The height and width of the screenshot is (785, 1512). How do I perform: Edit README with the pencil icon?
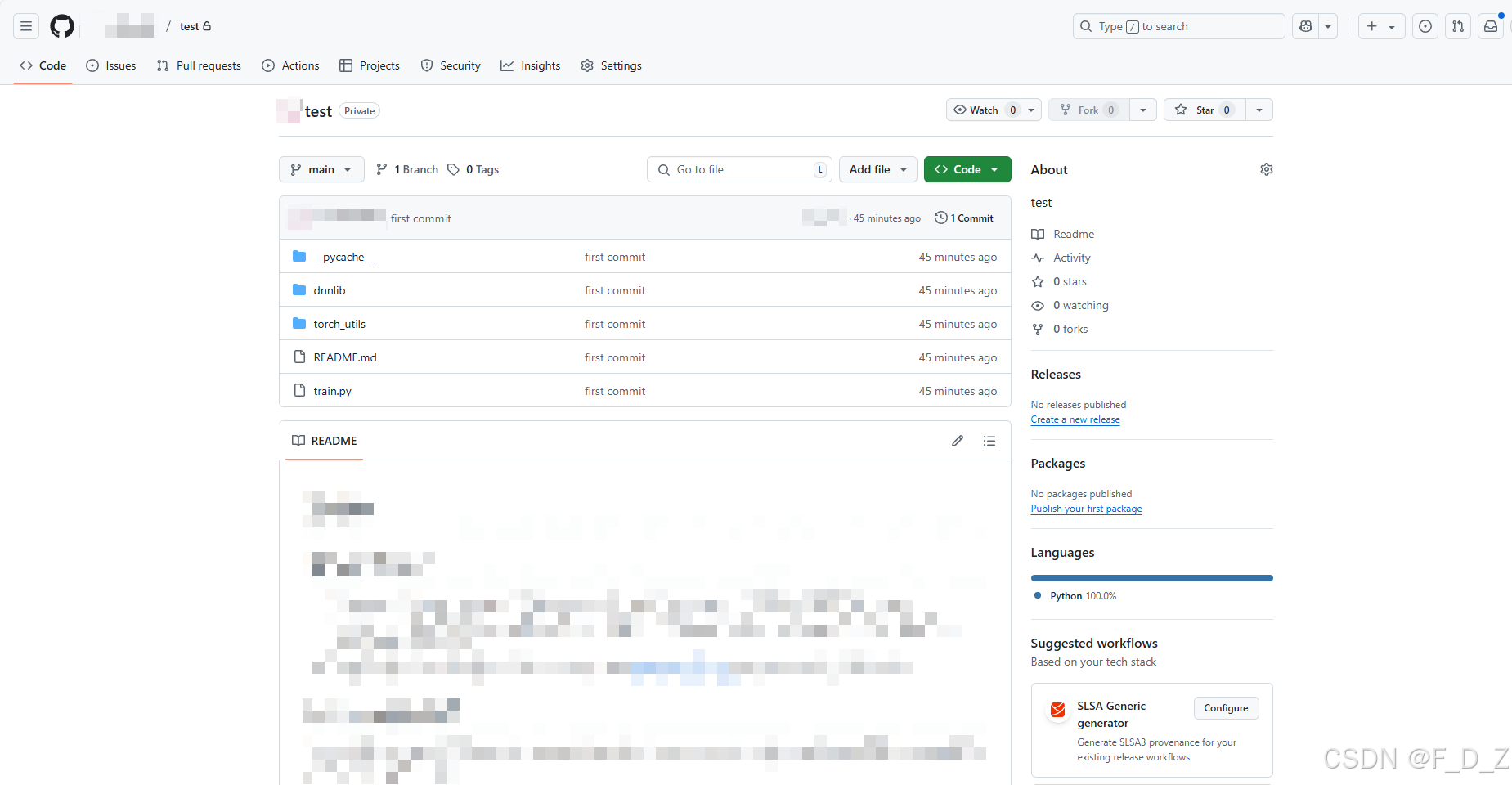point(958,441)
